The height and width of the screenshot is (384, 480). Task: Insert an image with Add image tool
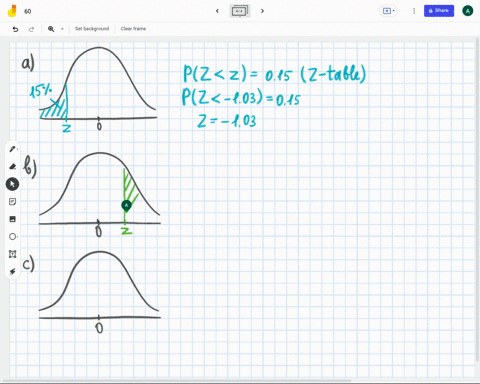[x=12, y=219]
